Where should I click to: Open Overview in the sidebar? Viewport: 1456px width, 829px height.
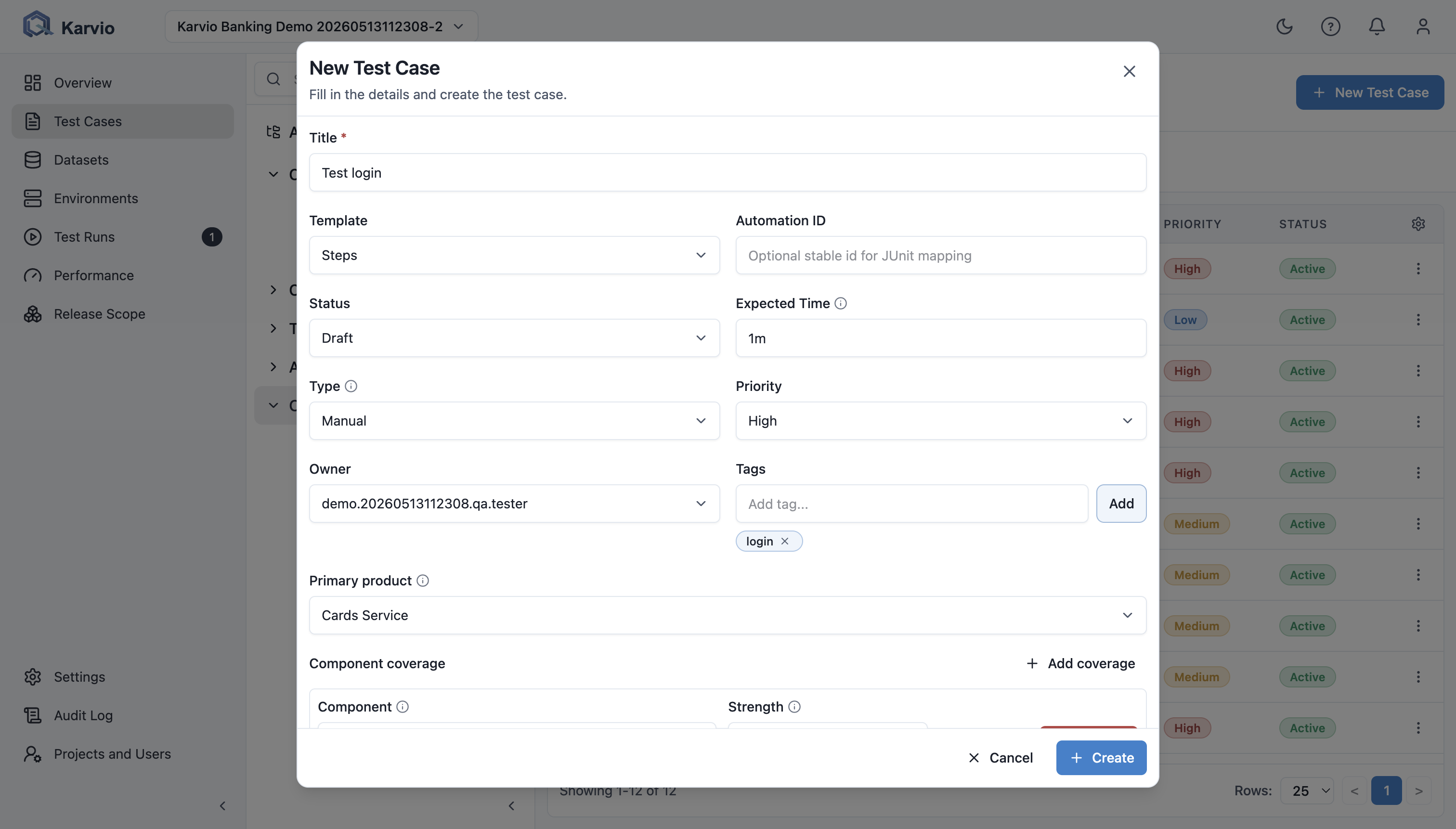[122, 82]
